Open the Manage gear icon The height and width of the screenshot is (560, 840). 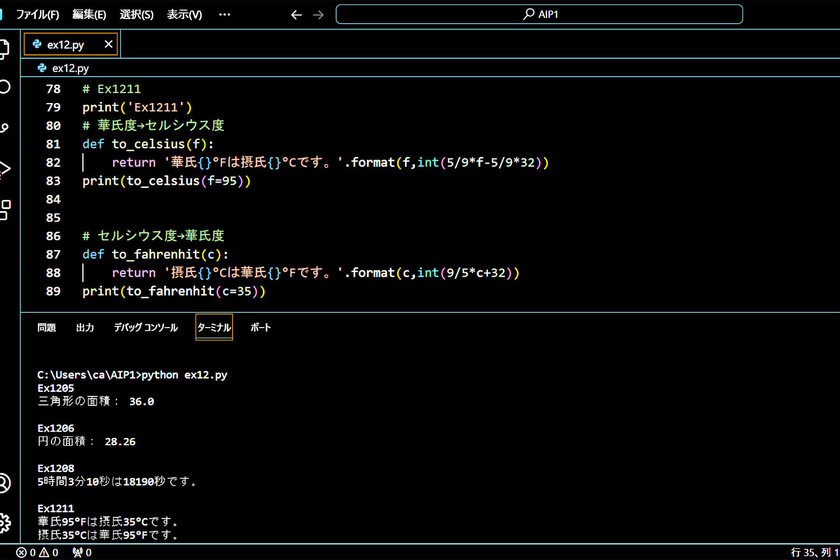pos(5,522)
